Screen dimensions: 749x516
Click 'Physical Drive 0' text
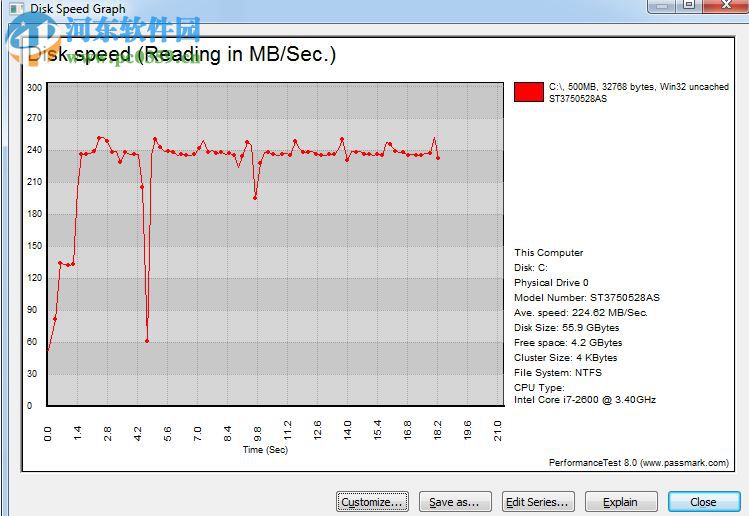[x=551, y=283]
